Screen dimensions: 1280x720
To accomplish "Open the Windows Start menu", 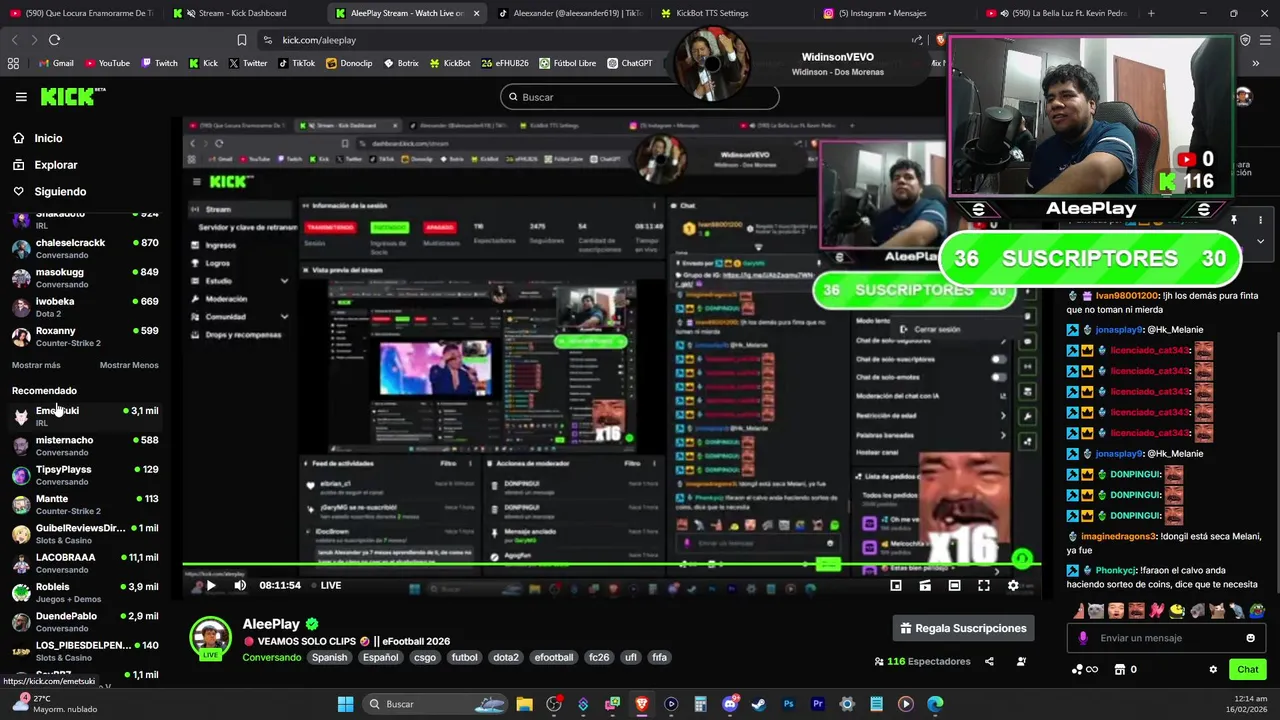I will tap(345, 704).
